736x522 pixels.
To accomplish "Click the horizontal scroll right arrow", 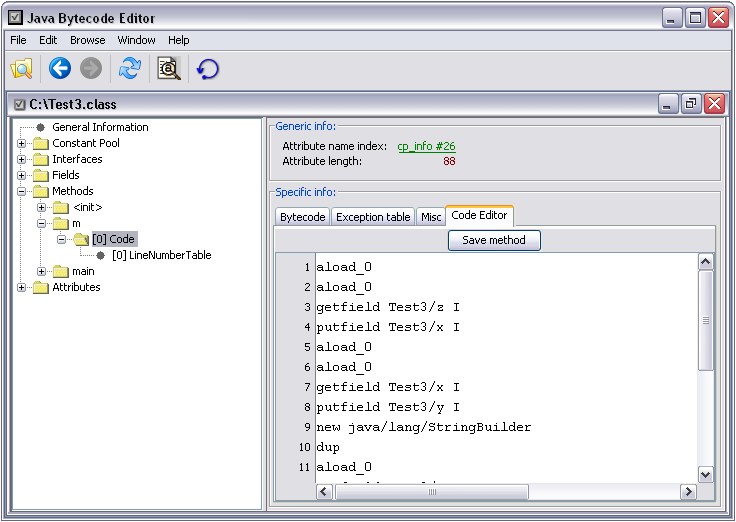I will click(688, 492).
